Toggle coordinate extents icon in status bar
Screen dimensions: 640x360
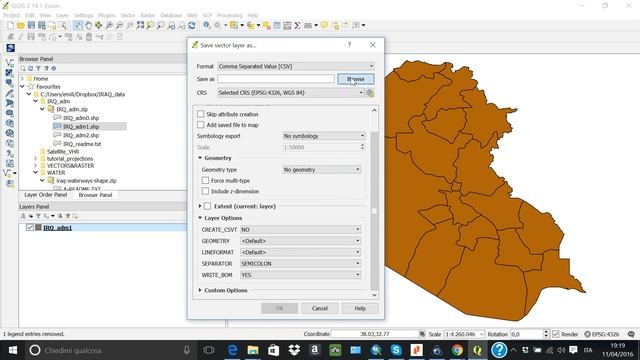click(x=422, y=334)
